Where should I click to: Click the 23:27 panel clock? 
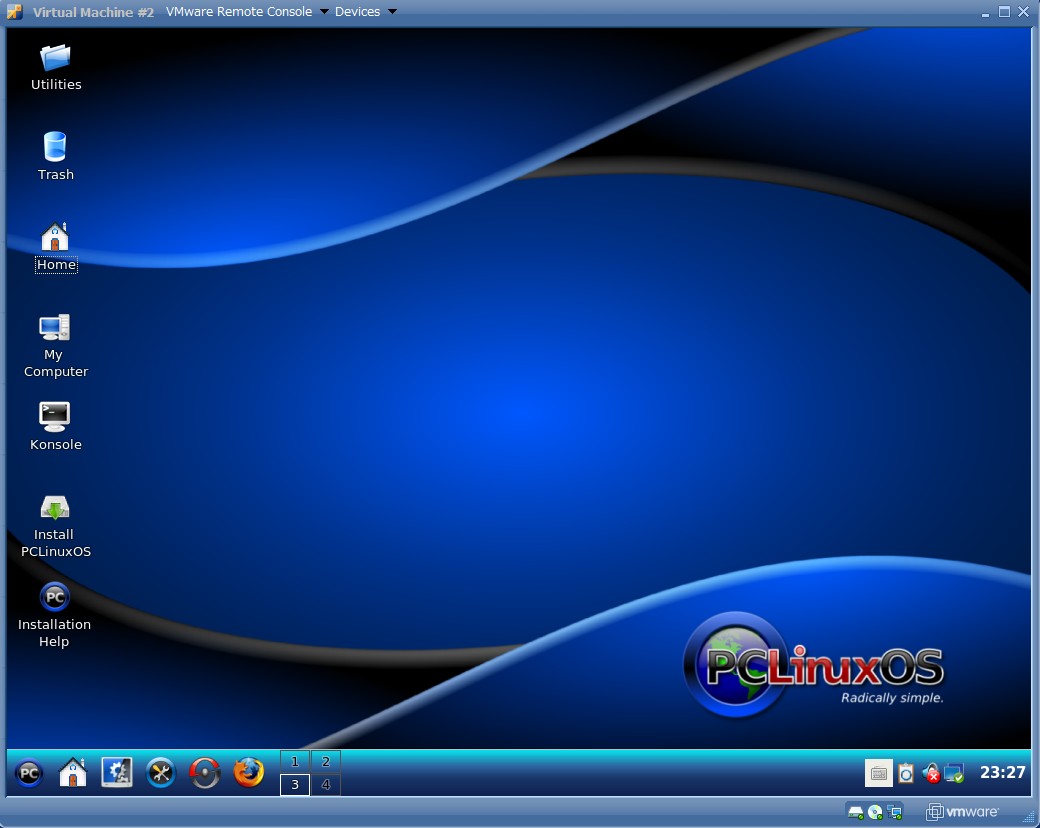1002,772
